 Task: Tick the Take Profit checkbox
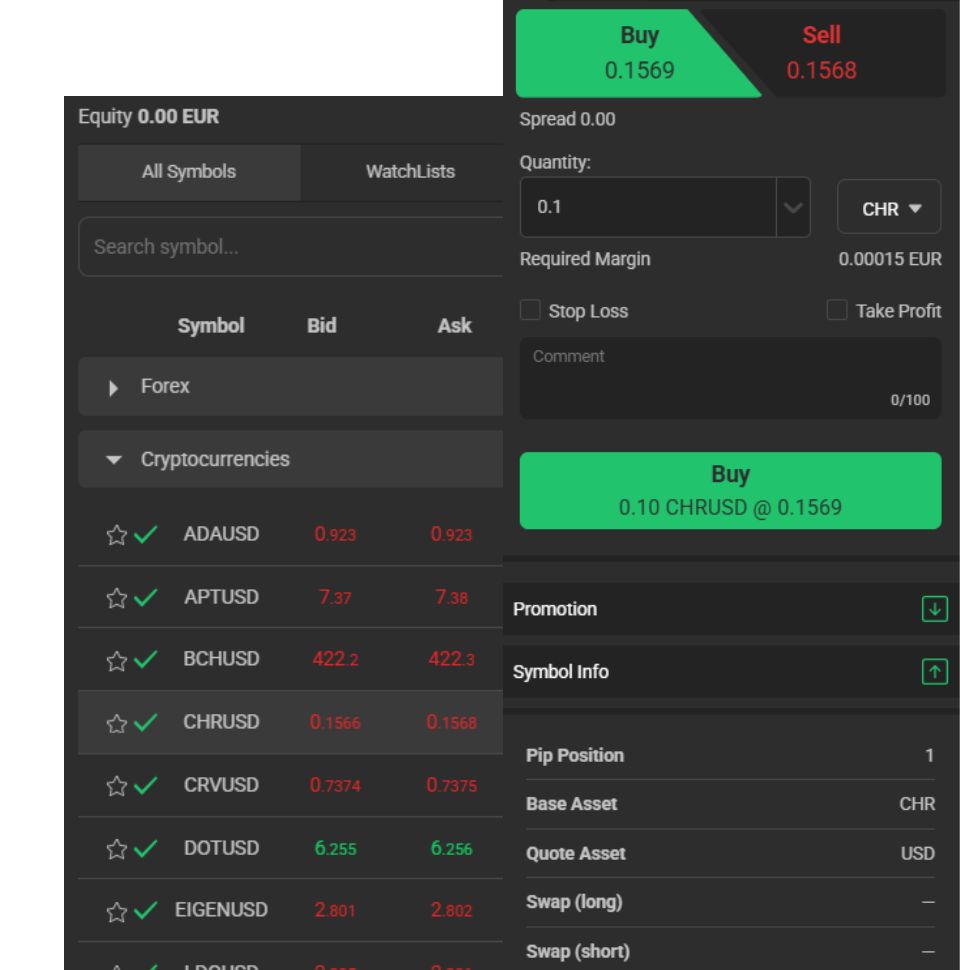(x=837, y=310)
